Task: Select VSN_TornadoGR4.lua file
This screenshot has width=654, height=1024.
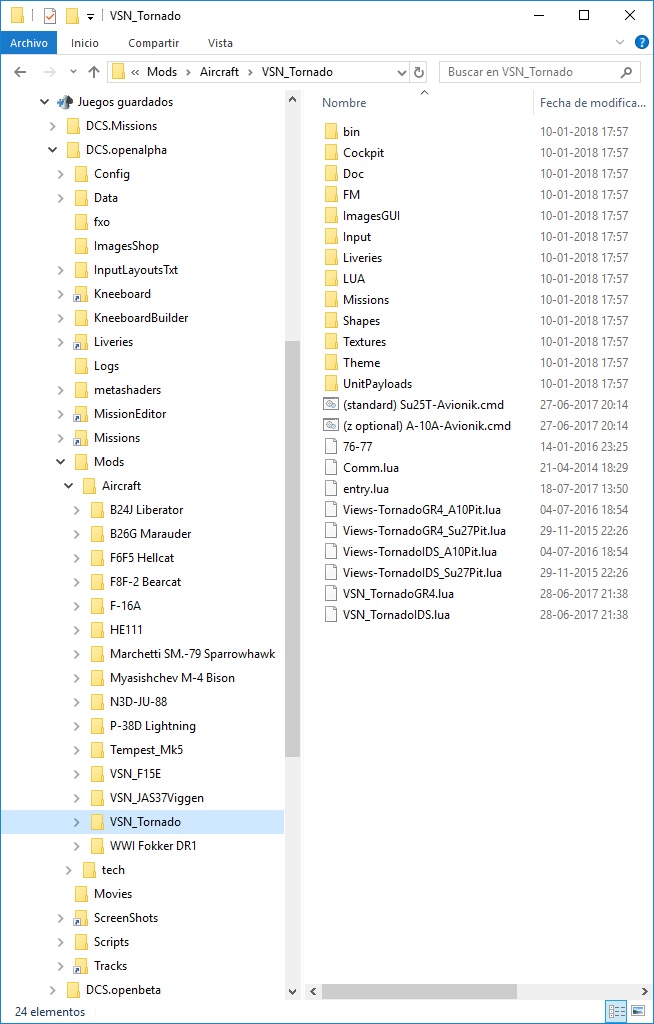Action: click(x=399, y=594)
